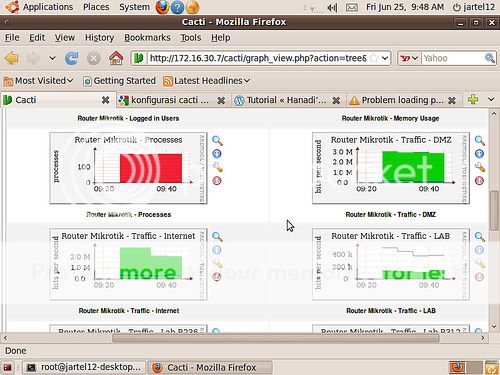The height and width of the screenshot is (375, 500).
Task: Click the mail envelope indicator
Action: [352, 7]
